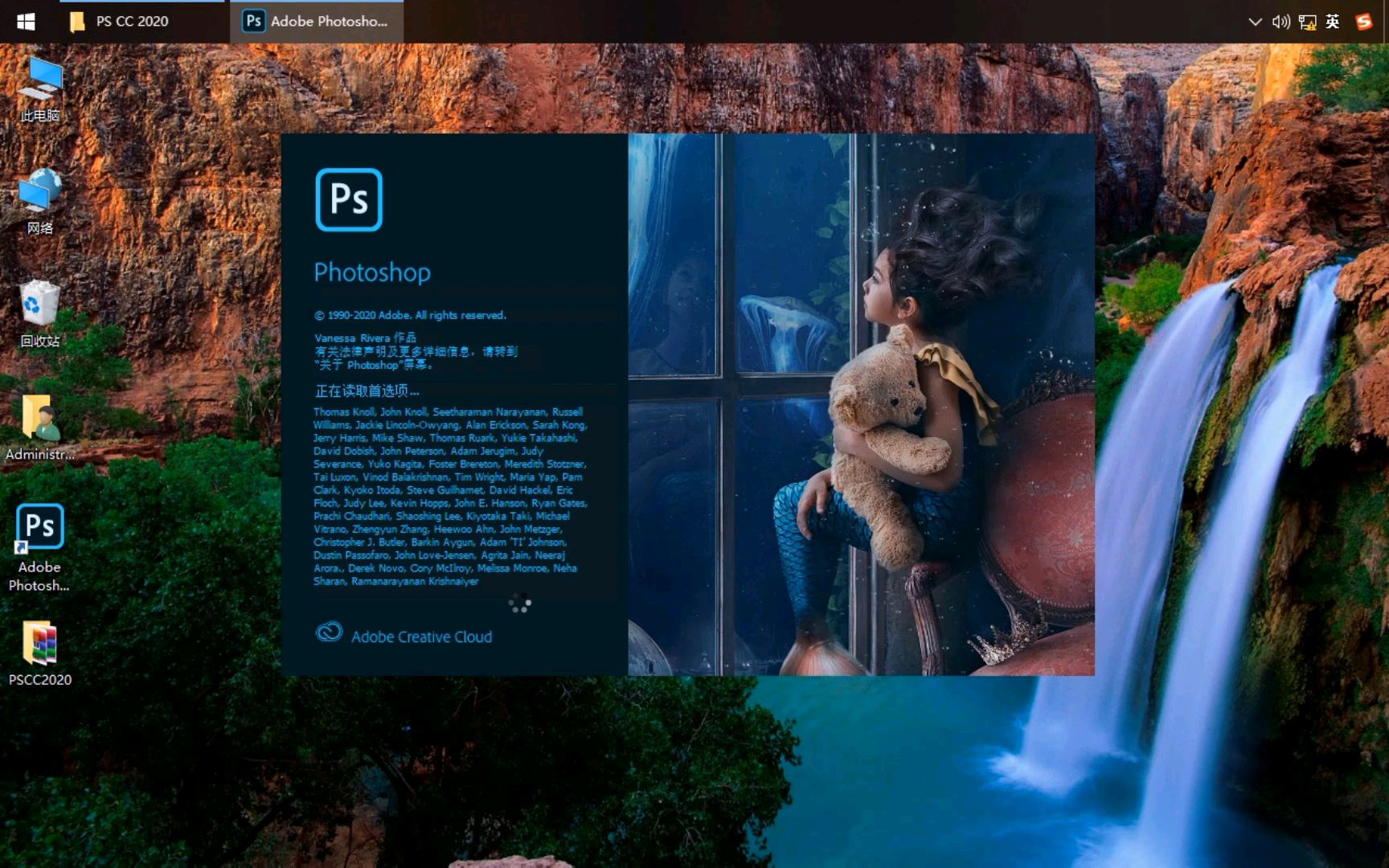
Task: Open the Sogou input method tray icon
Action: pos(1363,22)
